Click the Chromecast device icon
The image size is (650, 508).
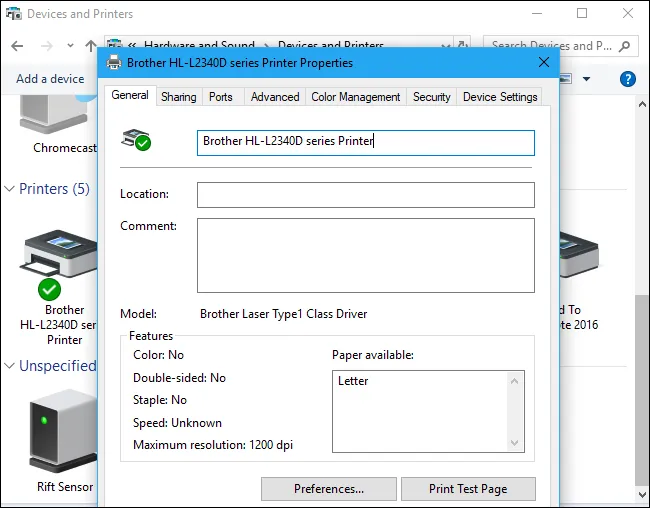click(56, 120)
